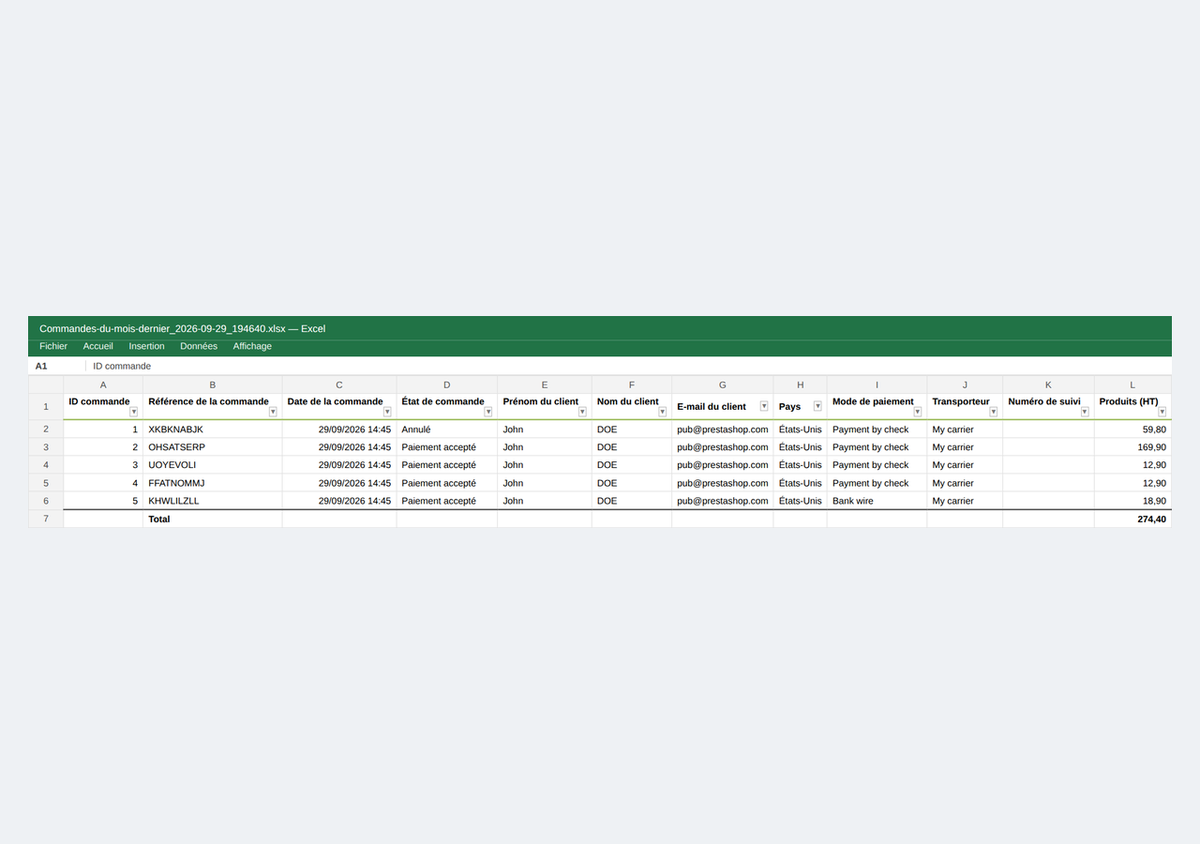Select column L header
Viewport: 1200px width, 844px height.
click(x=1132, y=385)
